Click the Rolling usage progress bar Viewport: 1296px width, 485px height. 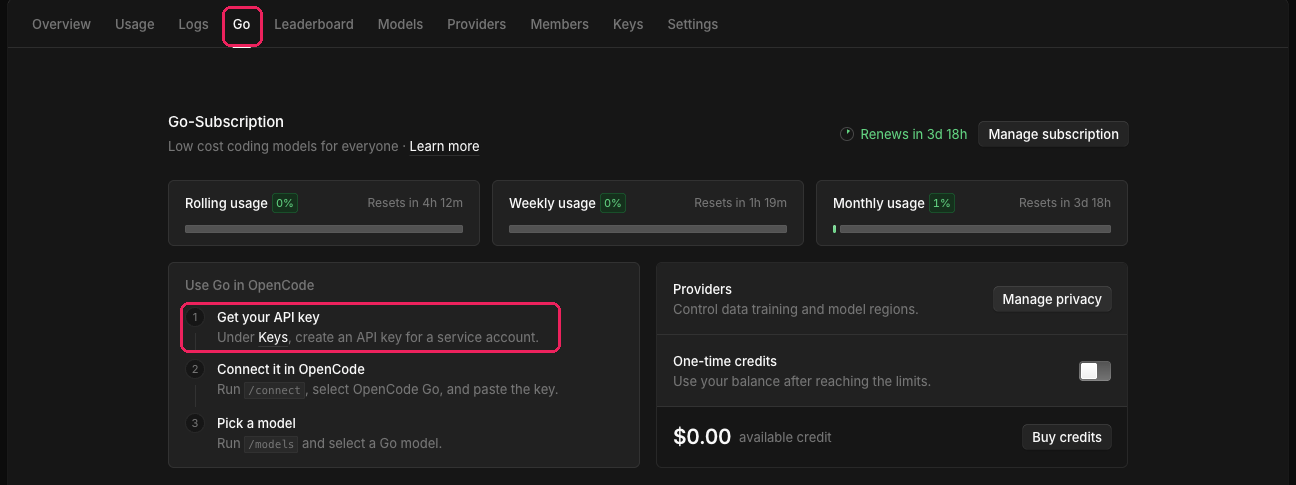point(324,229)
